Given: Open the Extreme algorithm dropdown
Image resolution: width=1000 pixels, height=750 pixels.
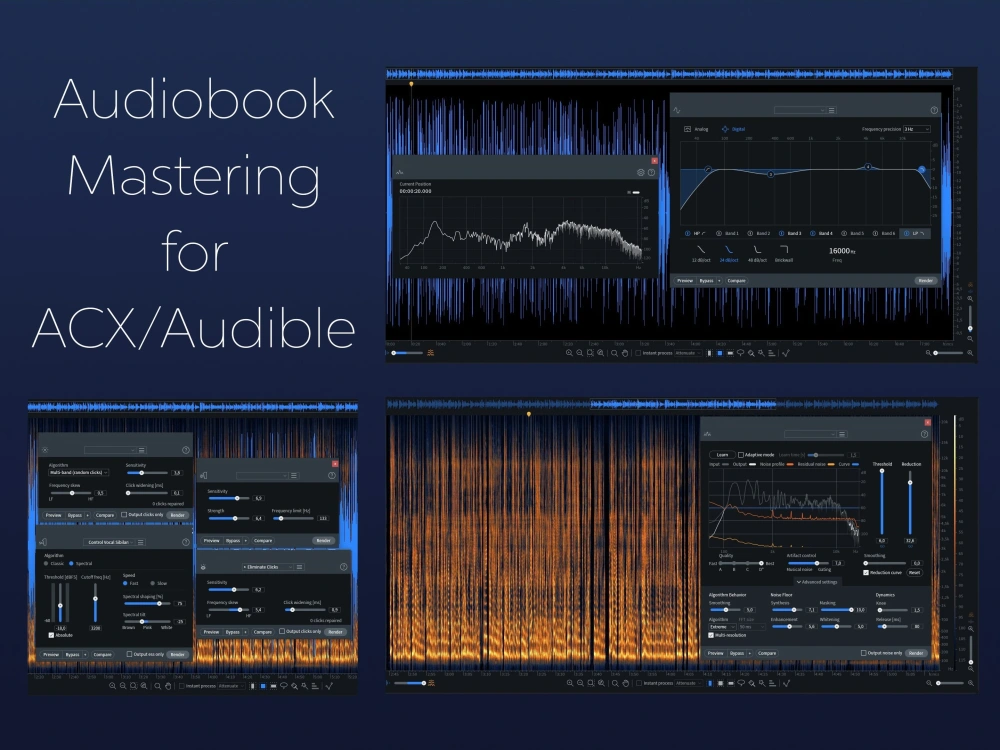Looking at the screenshot, I should coord(723,627).
